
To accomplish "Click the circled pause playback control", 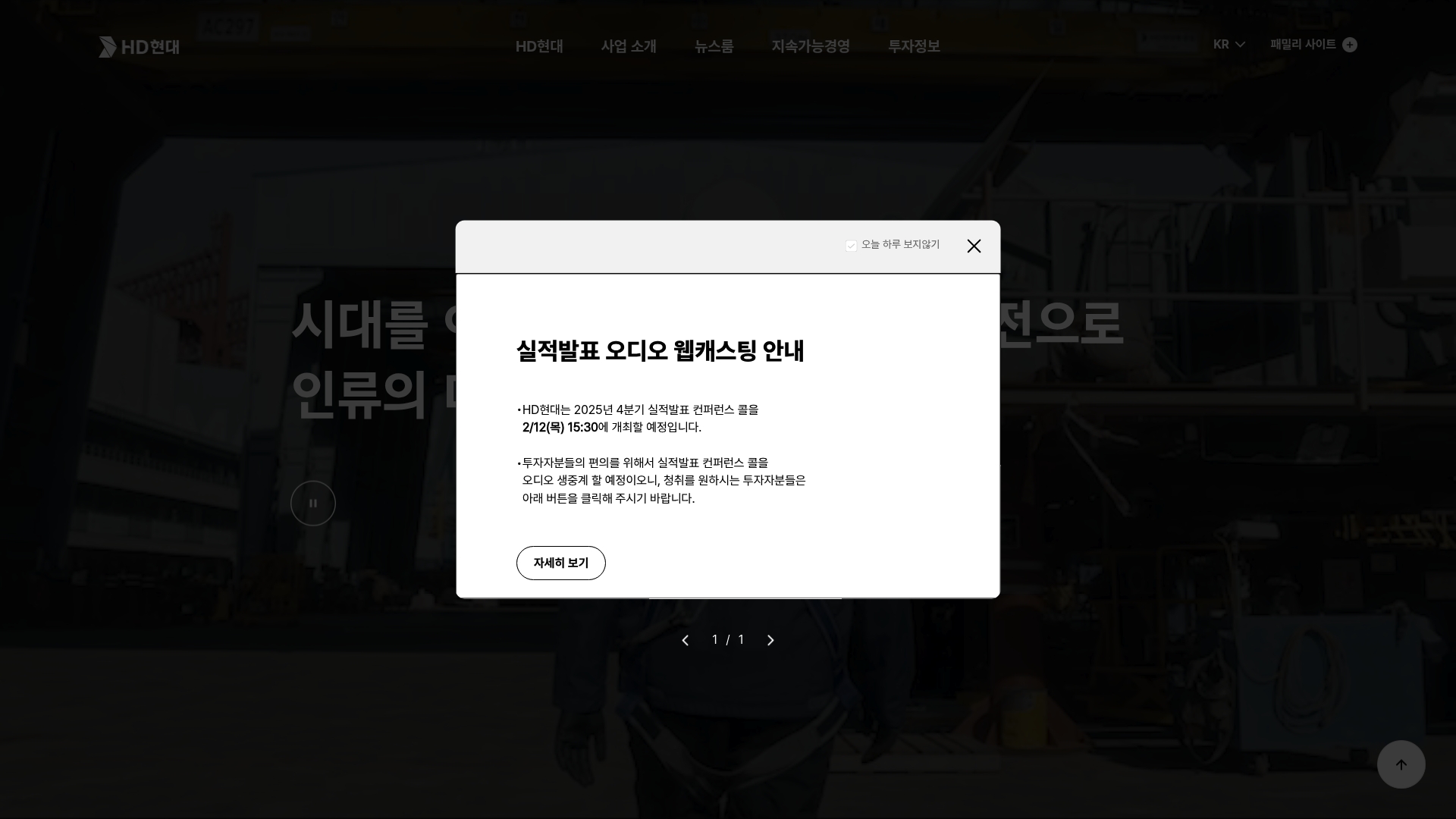I will (x=312, y=503).
